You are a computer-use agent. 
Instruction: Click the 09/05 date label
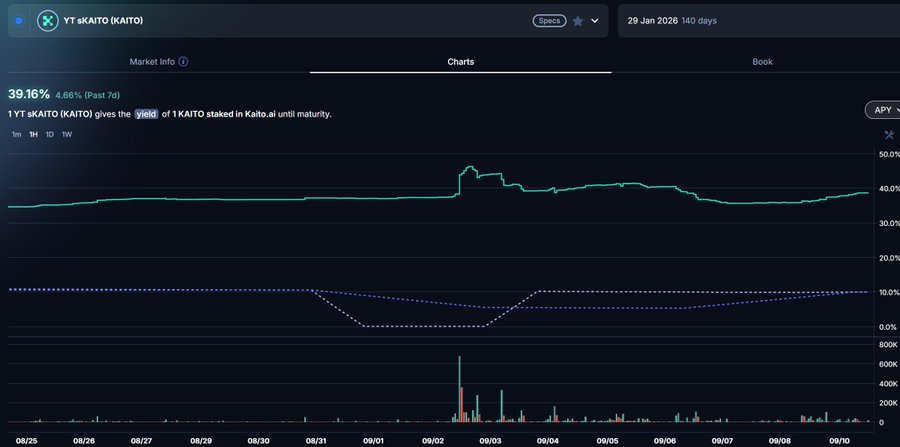[607, 441]
